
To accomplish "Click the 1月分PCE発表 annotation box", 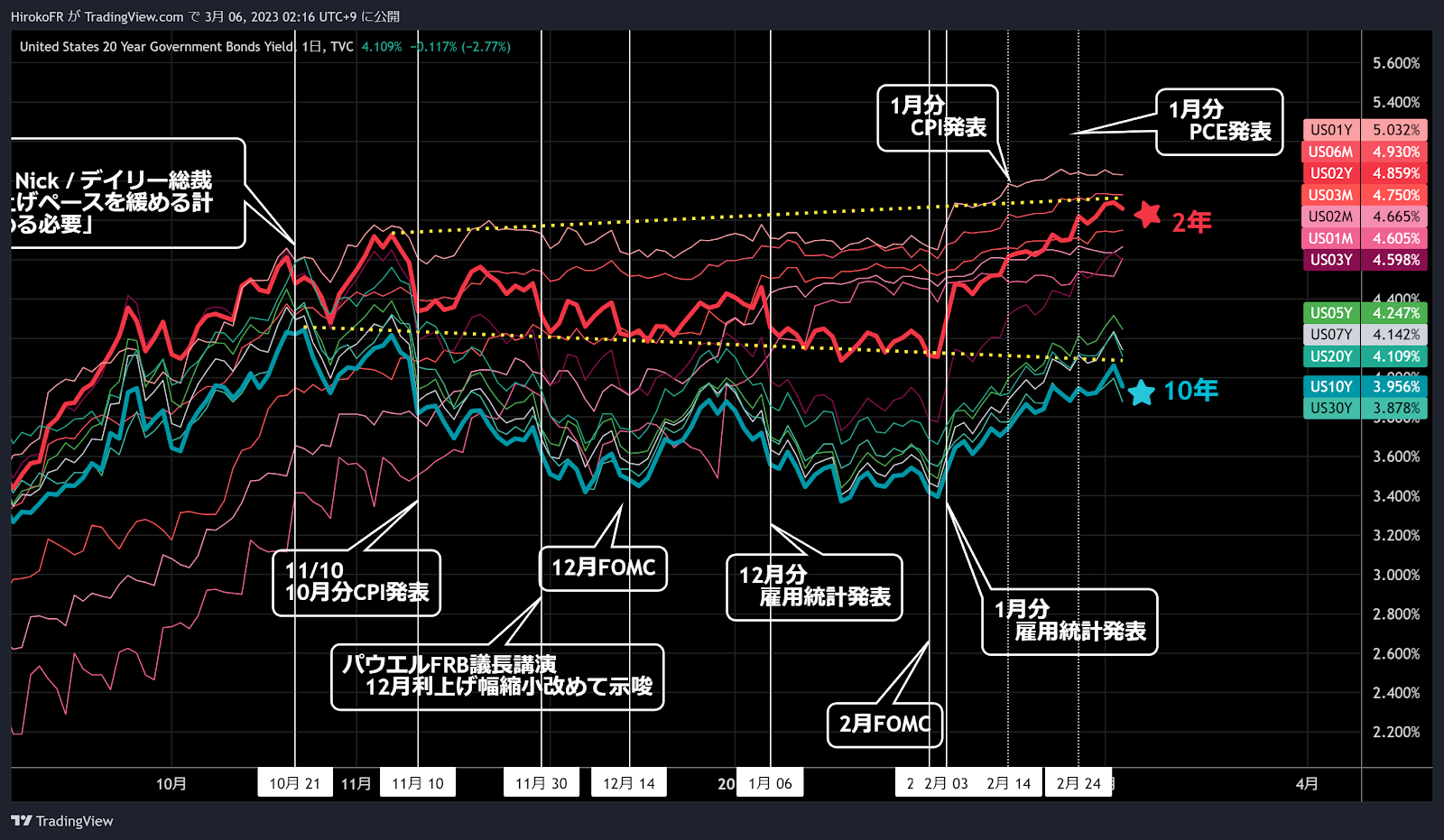I will point(1219,122).
